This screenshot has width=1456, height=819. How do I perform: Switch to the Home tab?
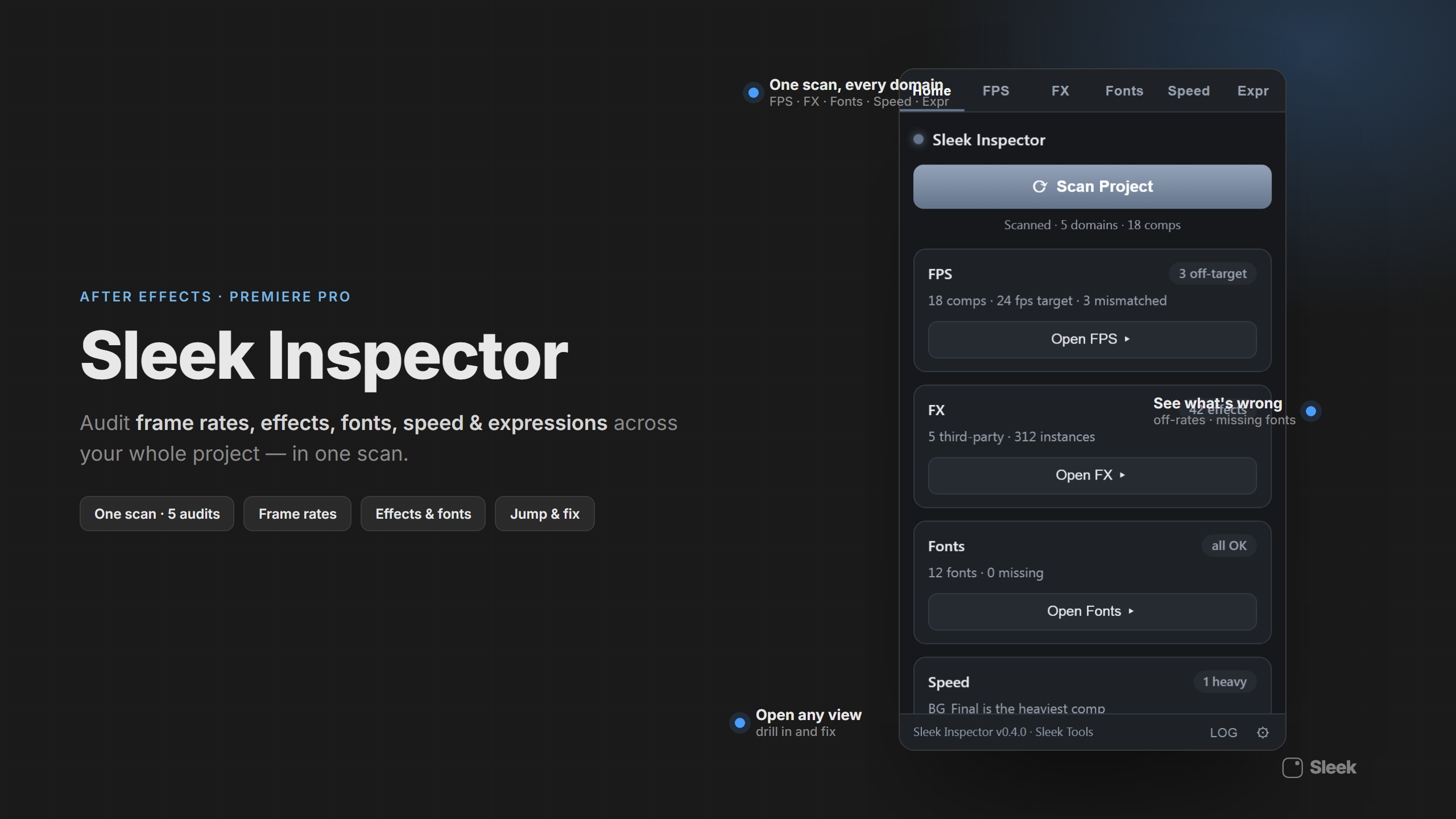point(932,91)
